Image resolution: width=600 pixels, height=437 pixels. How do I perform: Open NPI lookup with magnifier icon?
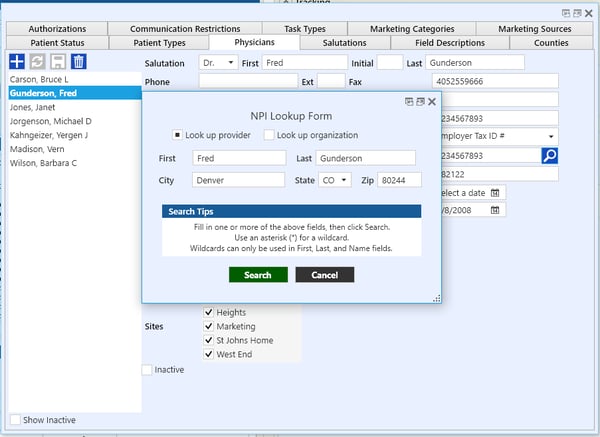[549, 155]
